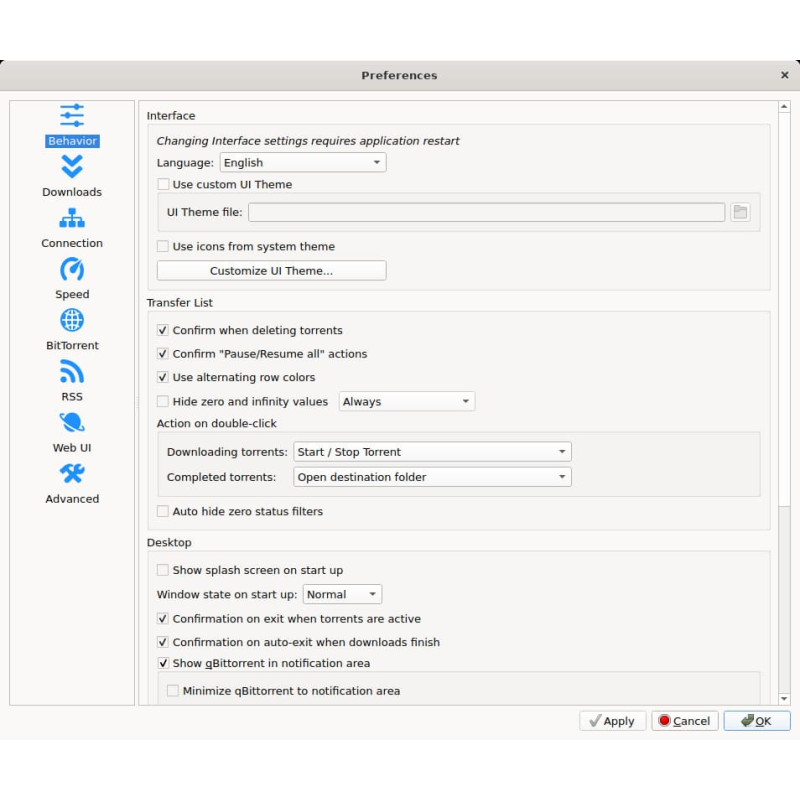This screenshot has width=800, height=800.
Task: Expand the Downloading torrents action dropdown
Action: 432,452
